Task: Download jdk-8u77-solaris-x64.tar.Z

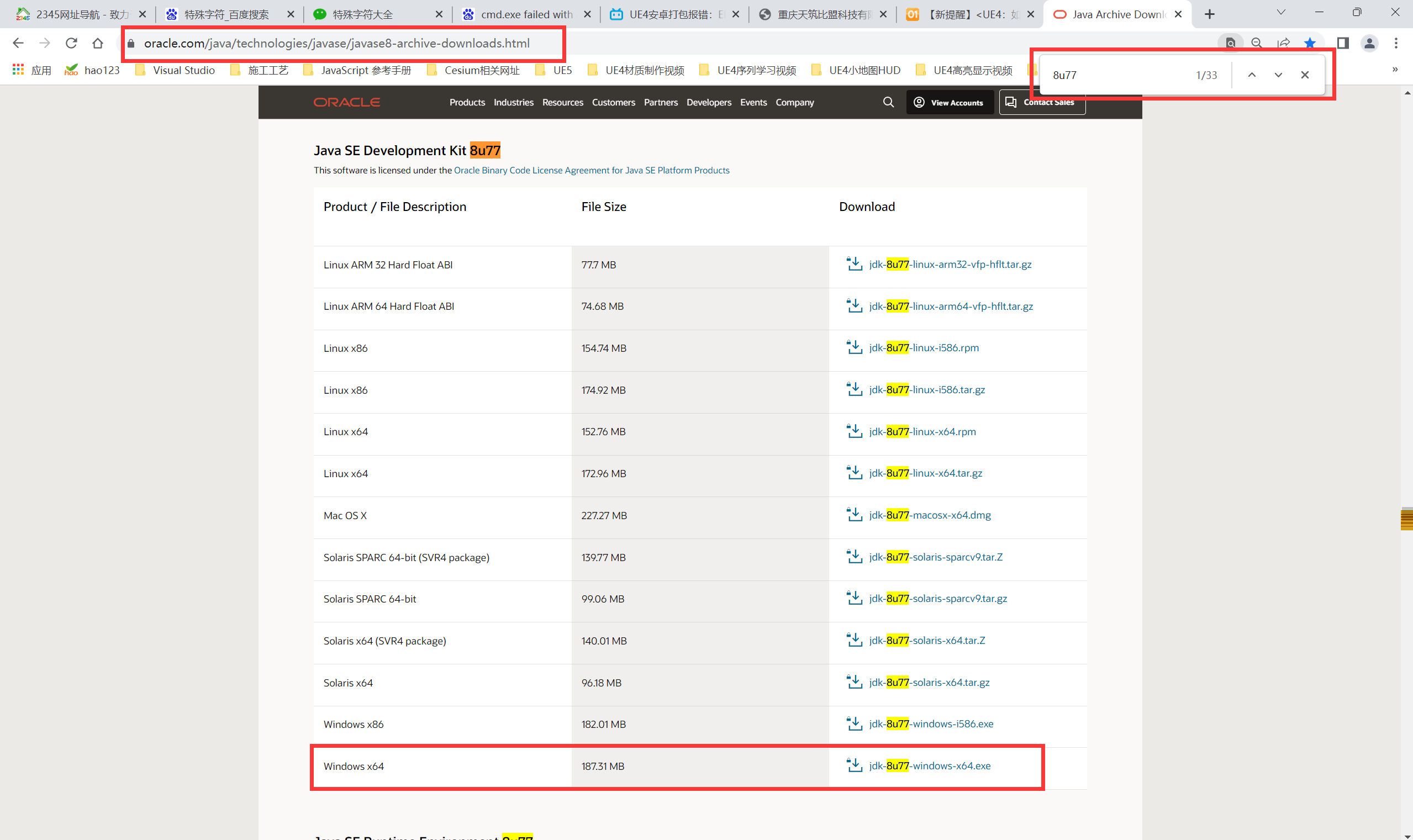Action: (927, 640)
